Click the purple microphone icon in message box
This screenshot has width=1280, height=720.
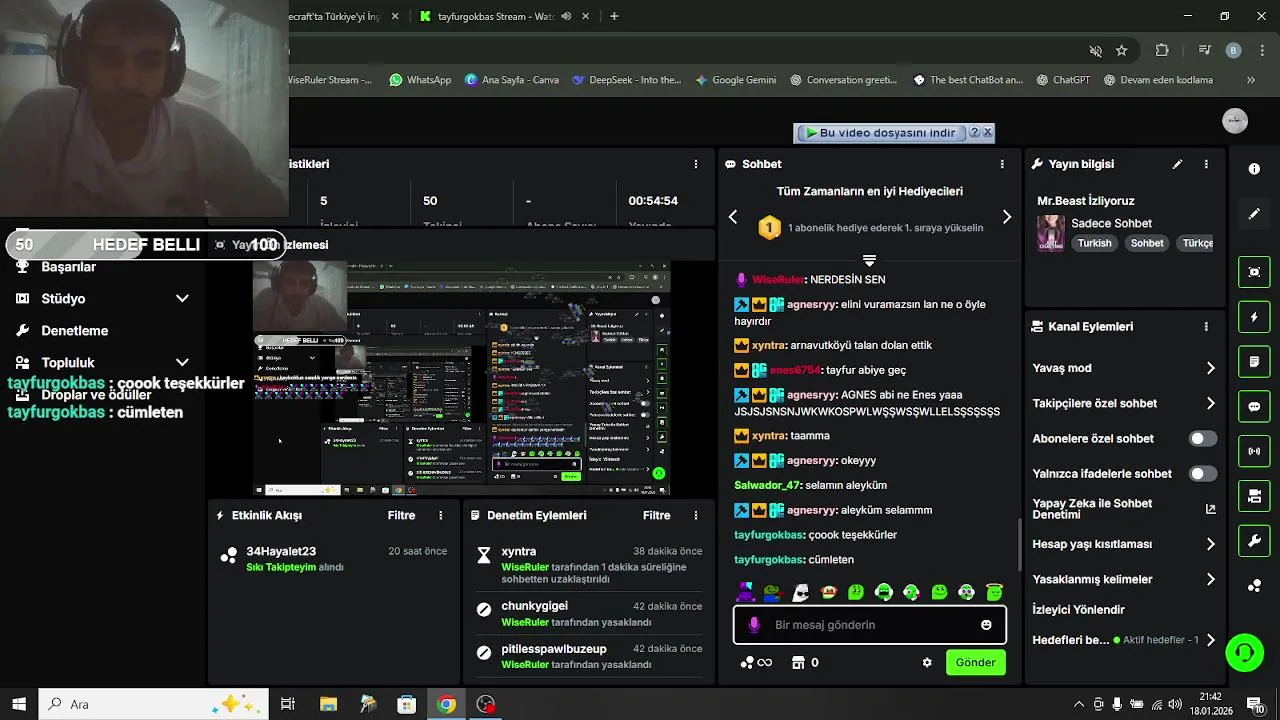click(754, 625)
